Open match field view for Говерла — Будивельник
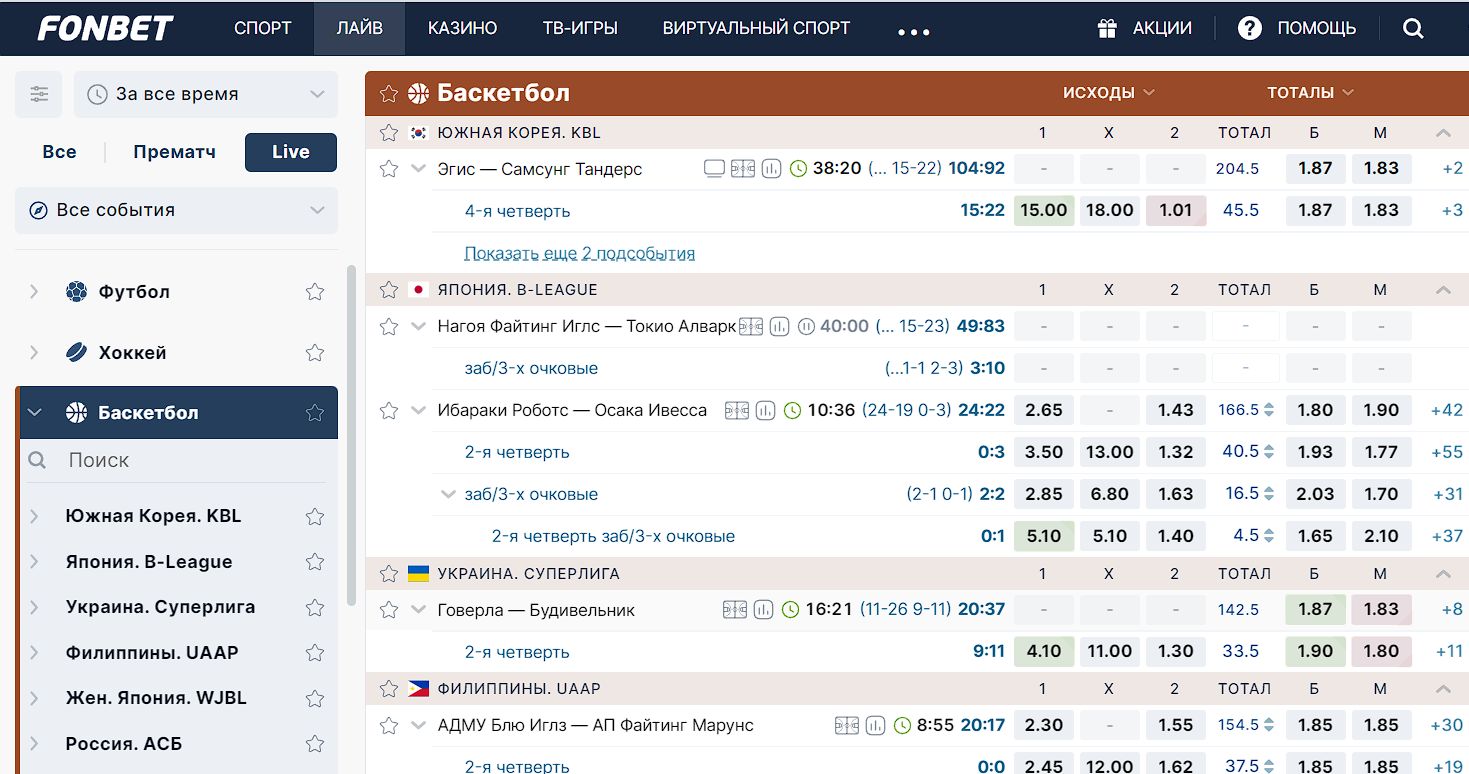This screenshot has width=1469, height=774. click(x=734, y=609)
